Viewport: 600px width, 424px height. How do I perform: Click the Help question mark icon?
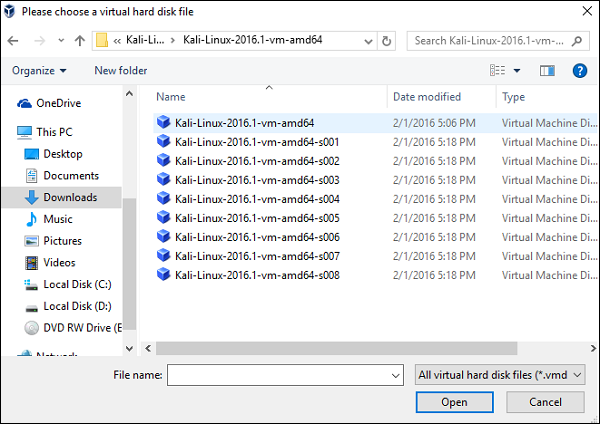tap(579, 71)
